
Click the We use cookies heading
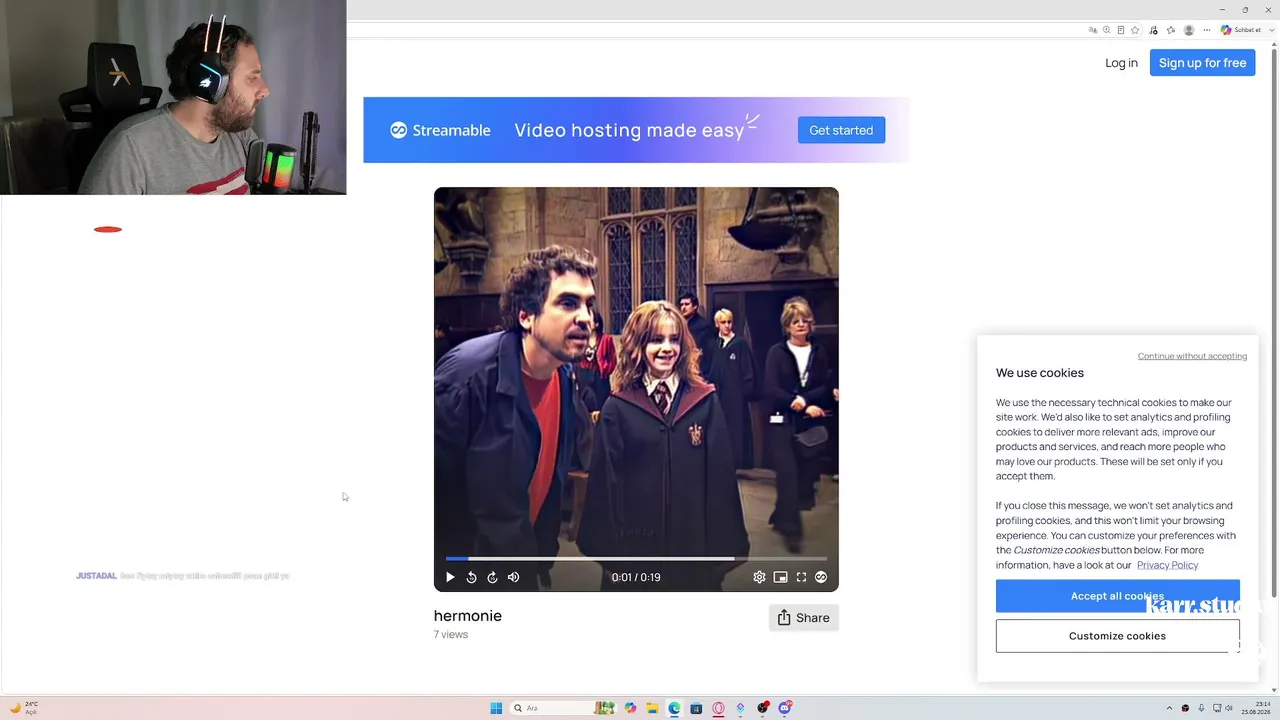click(x=1040, y=373)
